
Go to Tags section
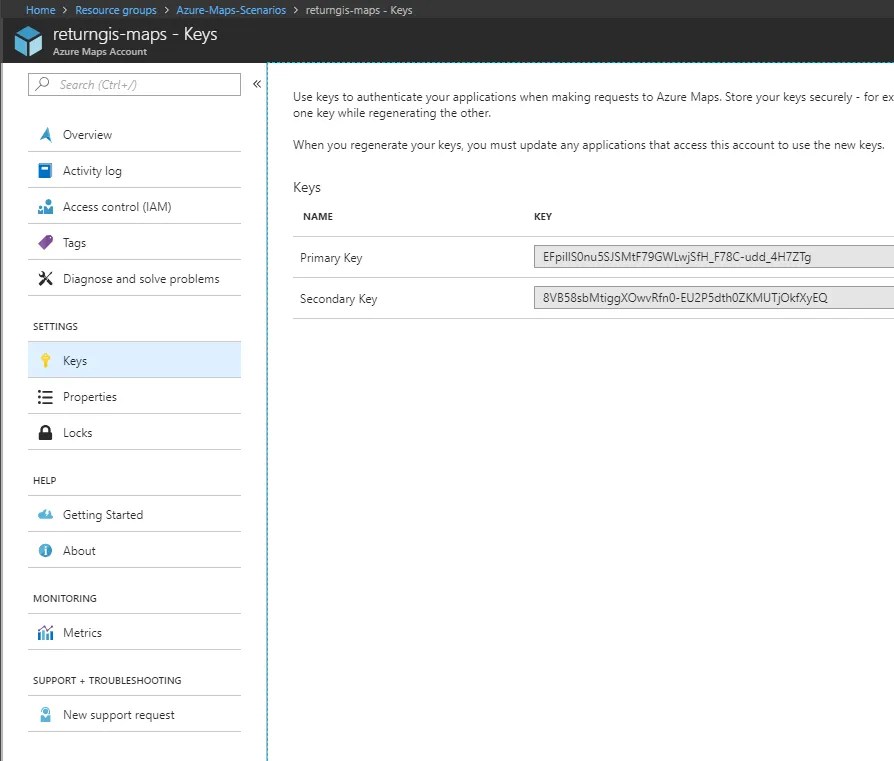(x=135, y=242)
